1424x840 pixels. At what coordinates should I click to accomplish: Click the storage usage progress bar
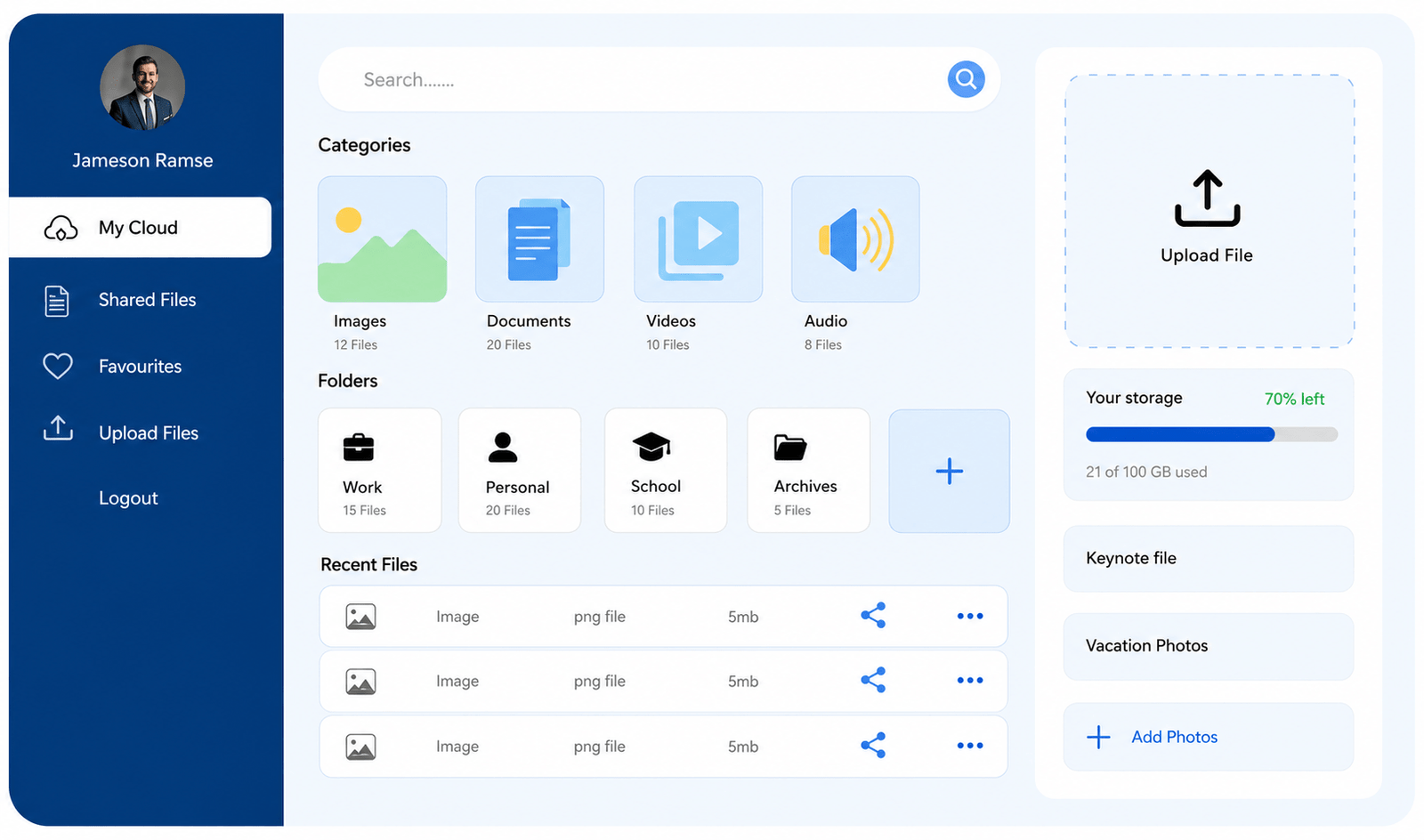(x=1211, y=434)
